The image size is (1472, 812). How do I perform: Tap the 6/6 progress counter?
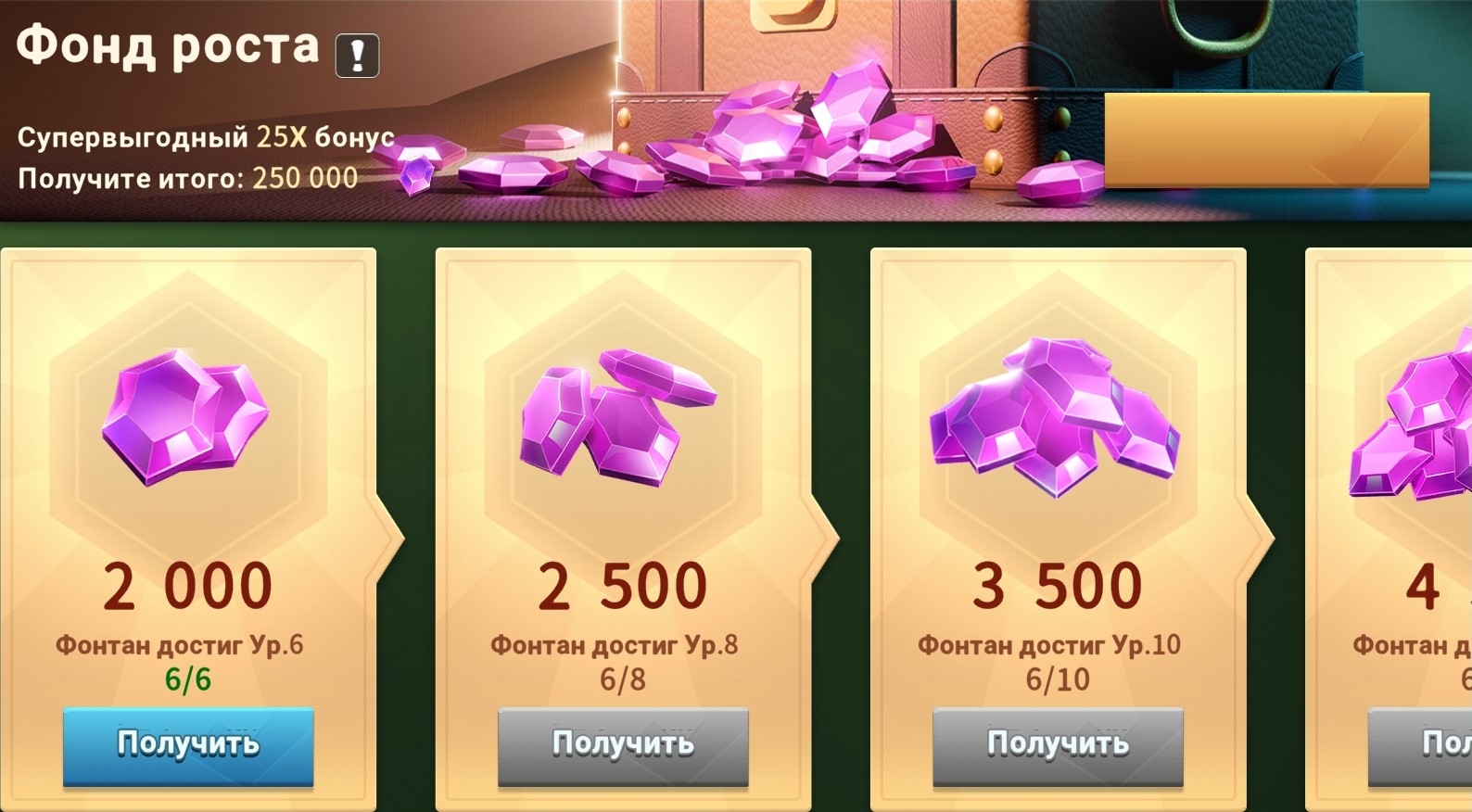click(188, 679)
